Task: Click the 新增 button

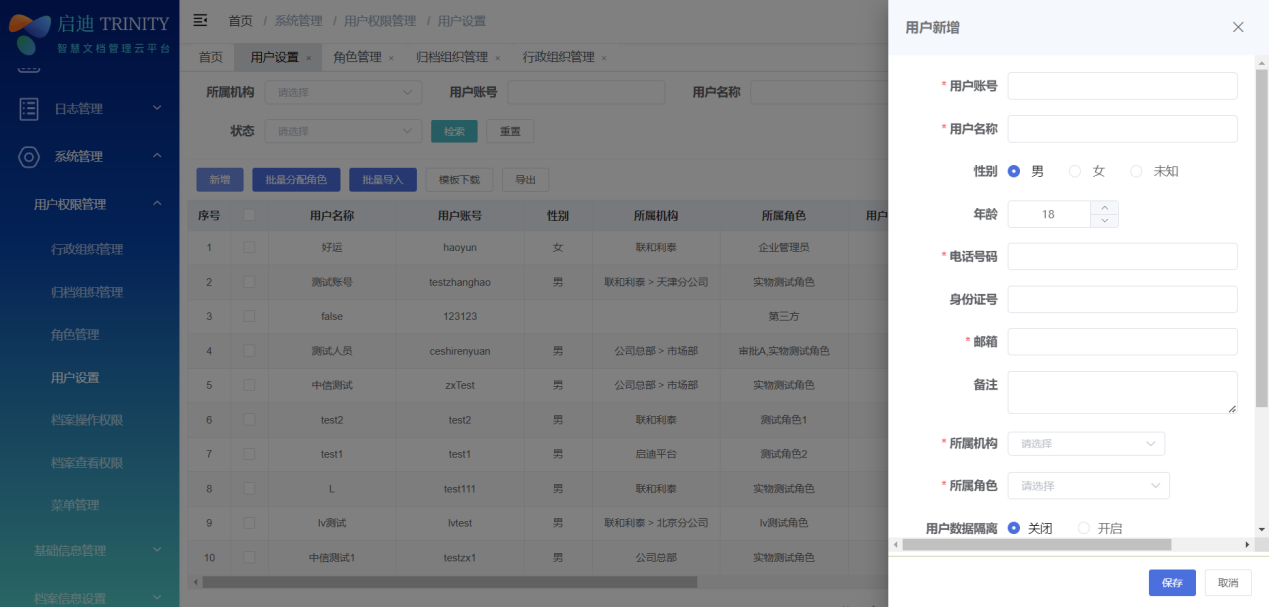Action: tap(220, 180)
